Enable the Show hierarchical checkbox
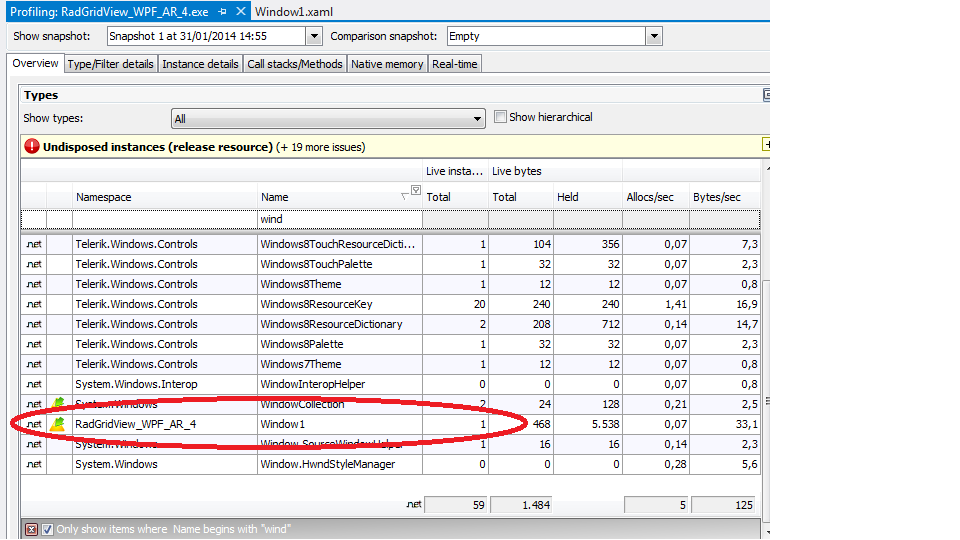The height and width of the screenshot is (540, 960). [x=500, y=117]
